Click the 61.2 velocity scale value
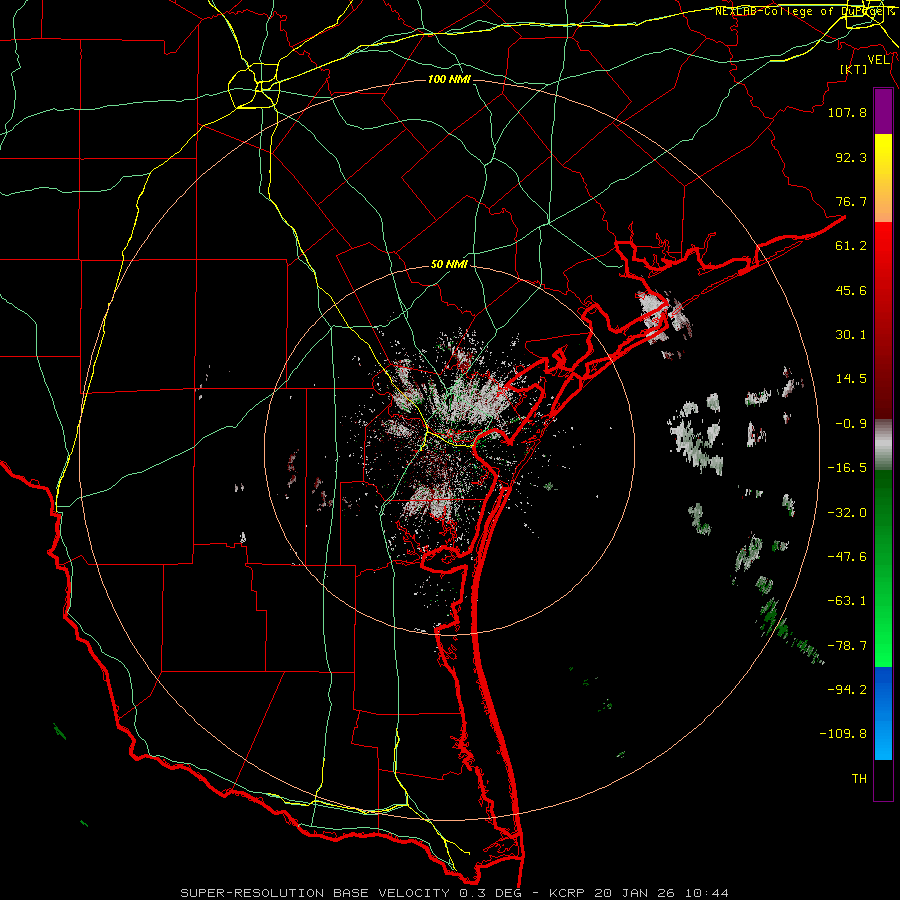 pos(851,246)
